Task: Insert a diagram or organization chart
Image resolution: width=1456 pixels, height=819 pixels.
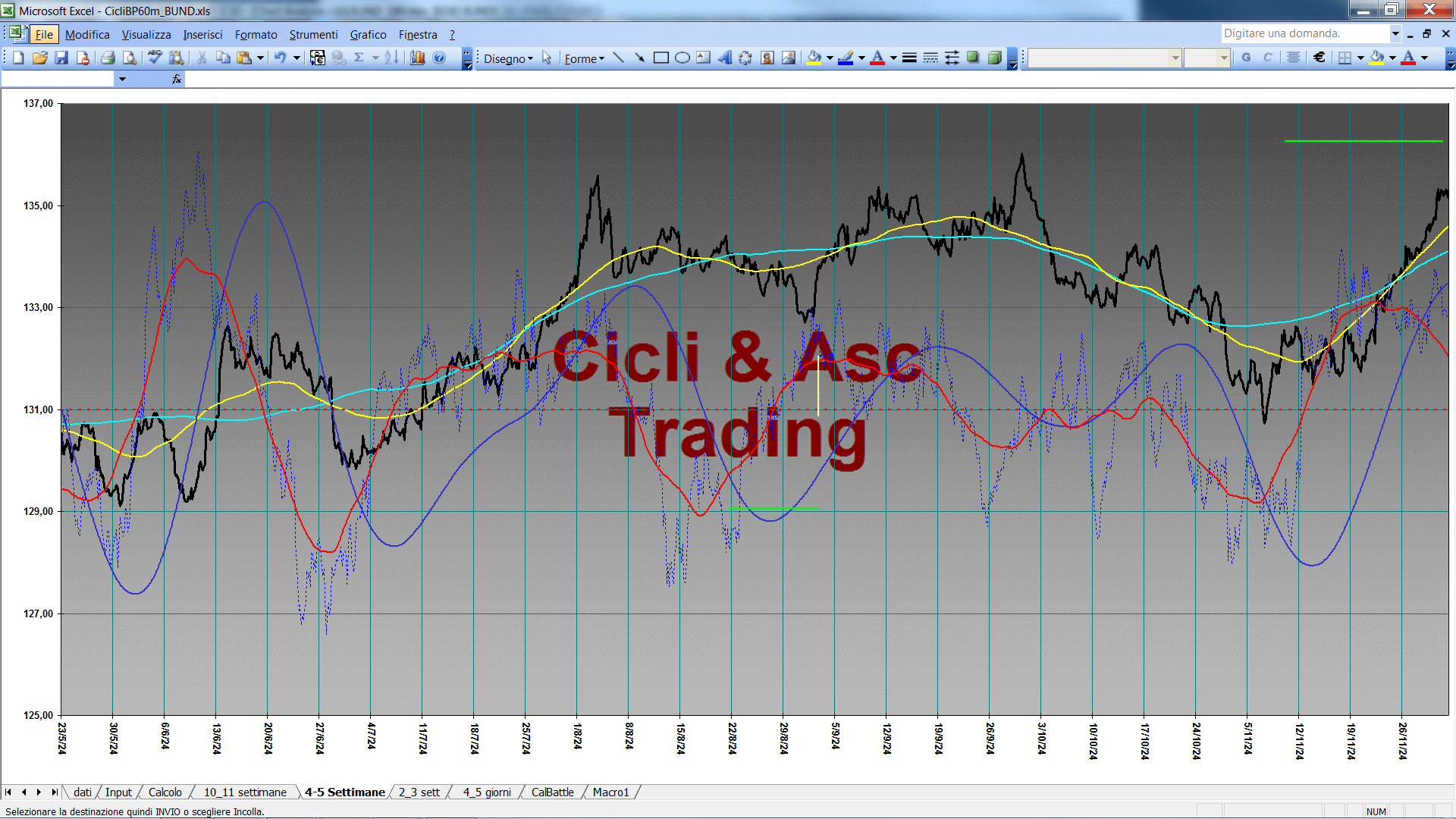Action: tap(745, 58)
